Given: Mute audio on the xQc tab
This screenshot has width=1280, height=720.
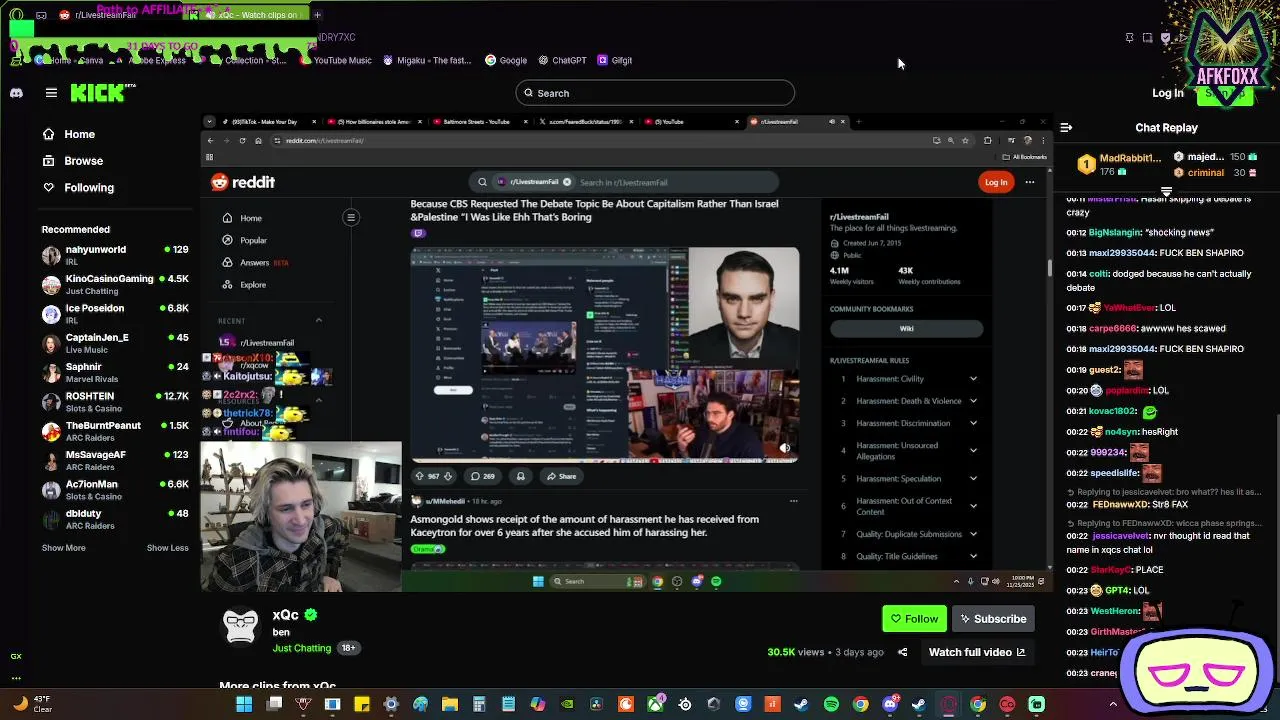Looking at the screenshot, I should coord(208,15).
